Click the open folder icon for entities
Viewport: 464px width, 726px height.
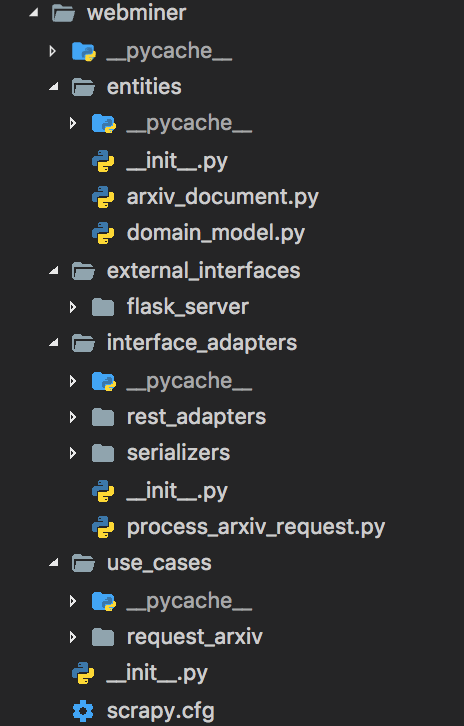click(x=83, y=87)
